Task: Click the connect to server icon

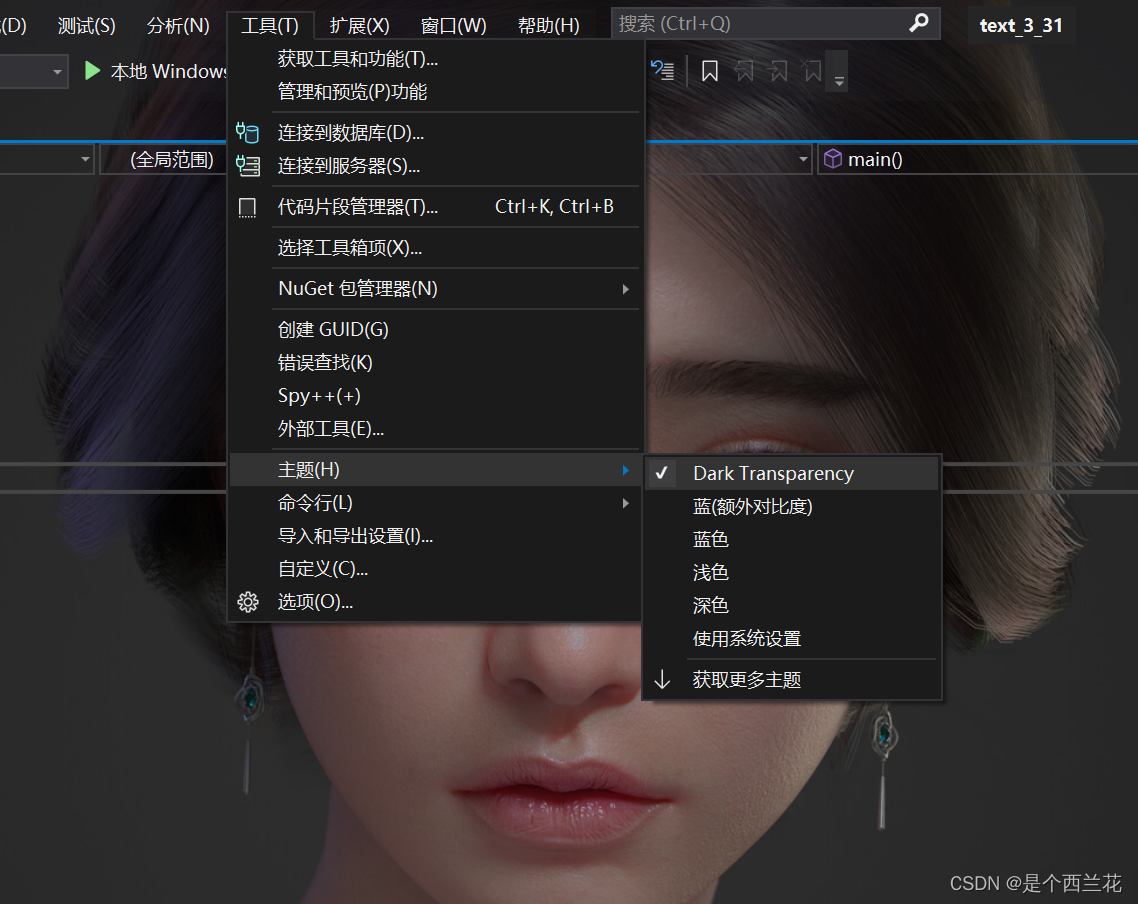Action: point(247,166)
